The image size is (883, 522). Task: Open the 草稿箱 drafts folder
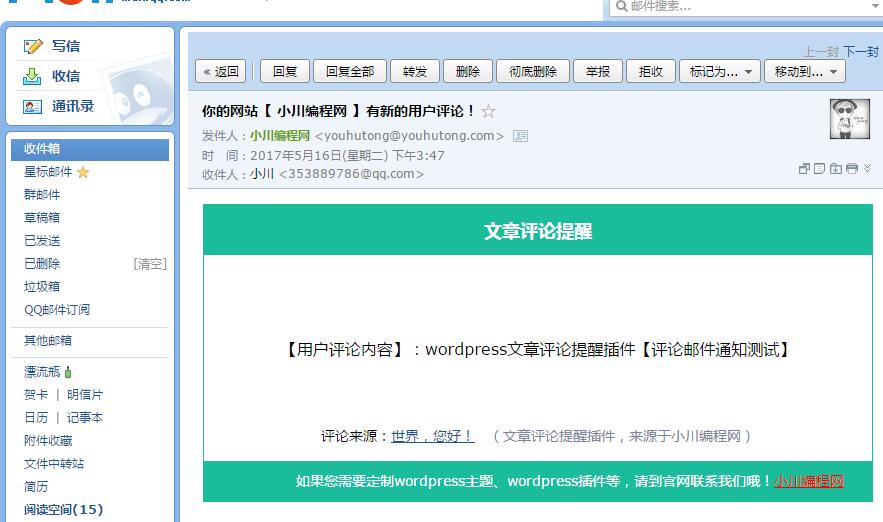pos(42,217)
